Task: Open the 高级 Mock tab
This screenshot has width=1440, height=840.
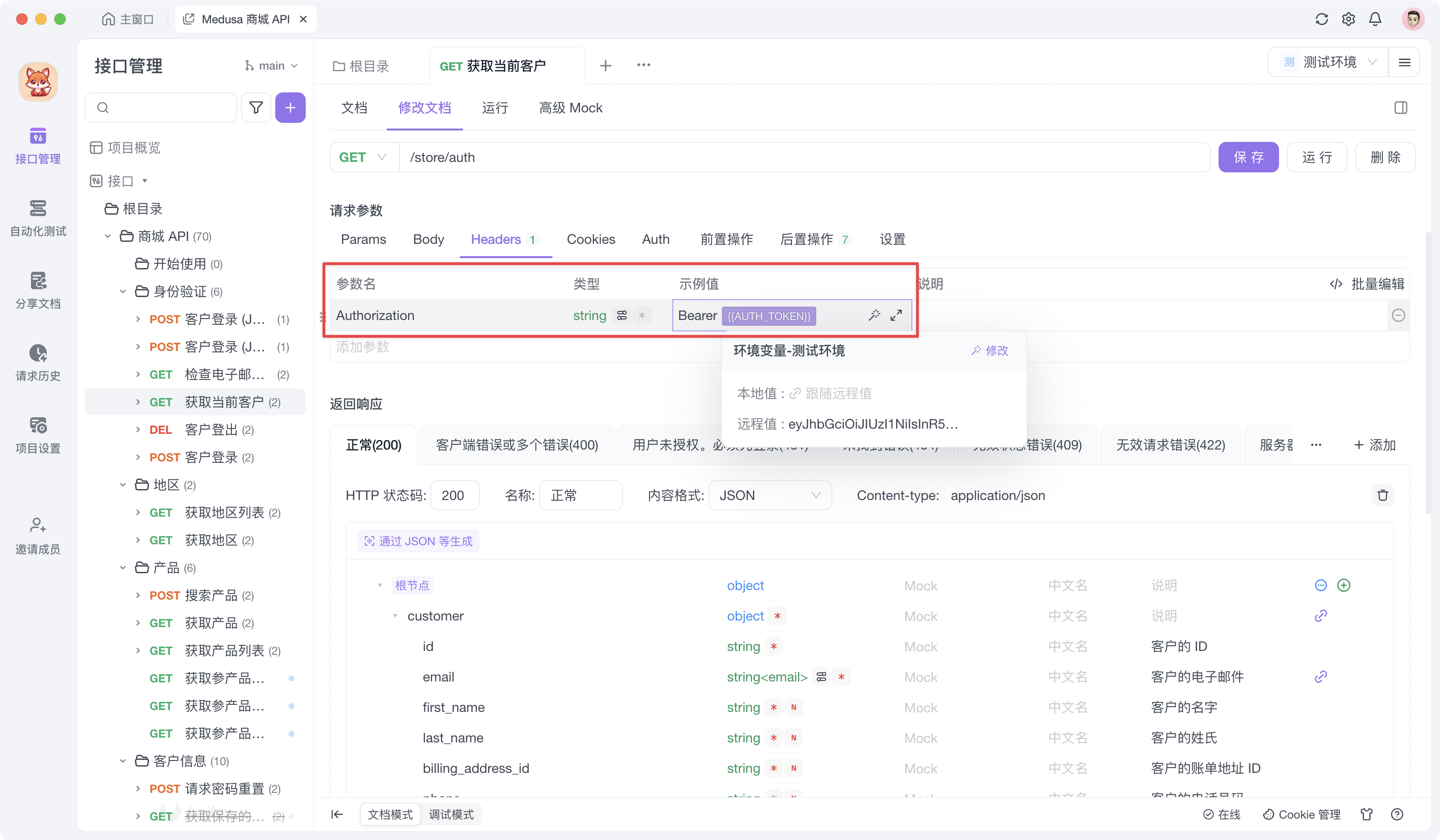Action: pyautogui.click(x=570, y=108)
